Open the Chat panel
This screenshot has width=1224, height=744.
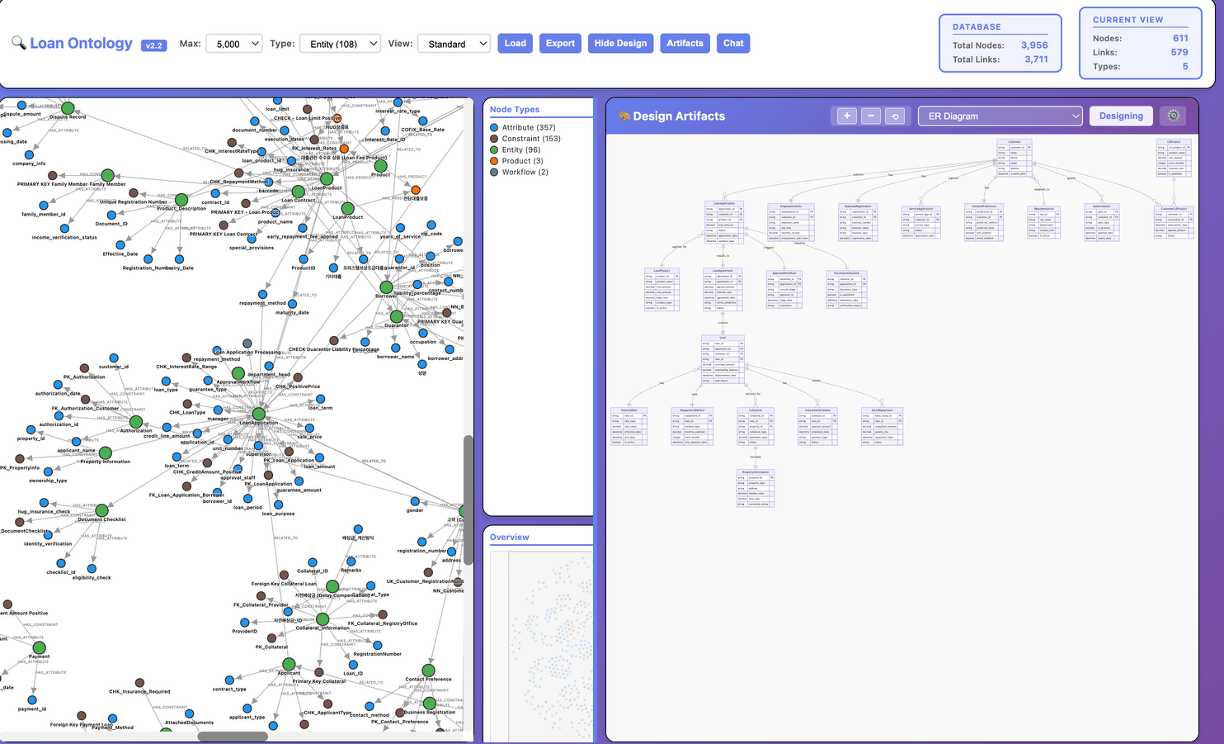733,43
